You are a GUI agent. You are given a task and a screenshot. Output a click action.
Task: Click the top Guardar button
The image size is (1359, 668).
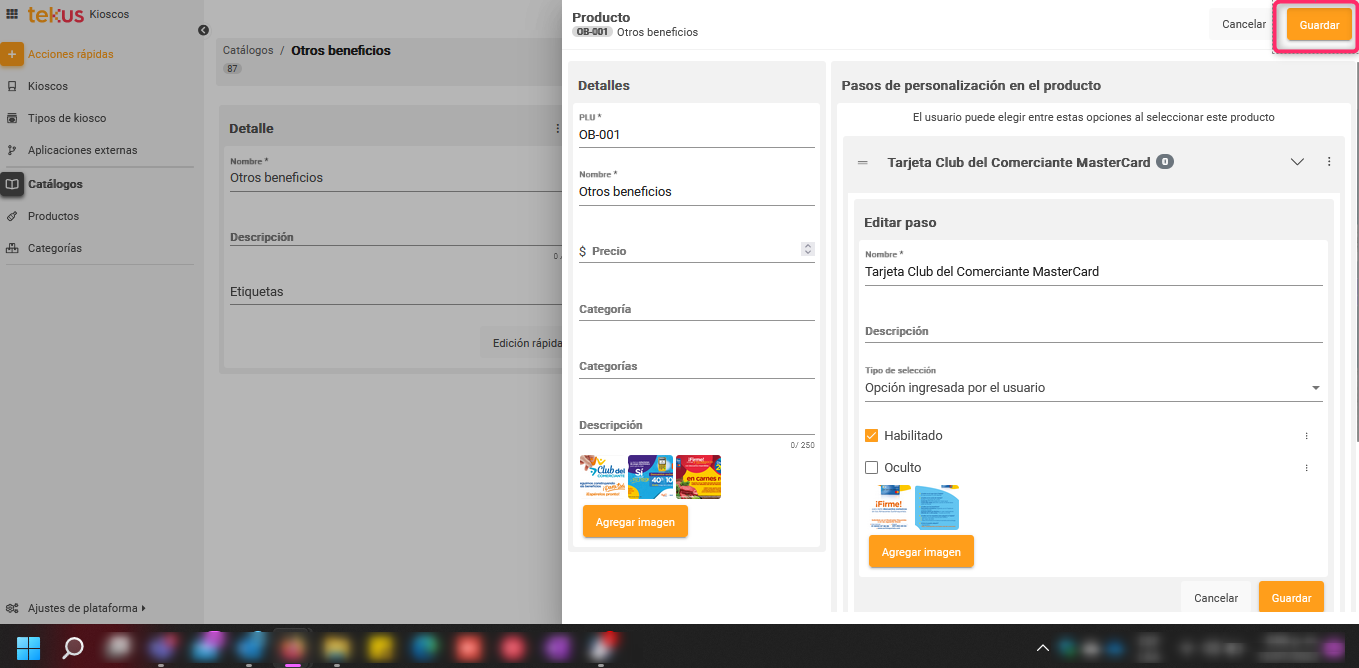[x=1318, y=25]
